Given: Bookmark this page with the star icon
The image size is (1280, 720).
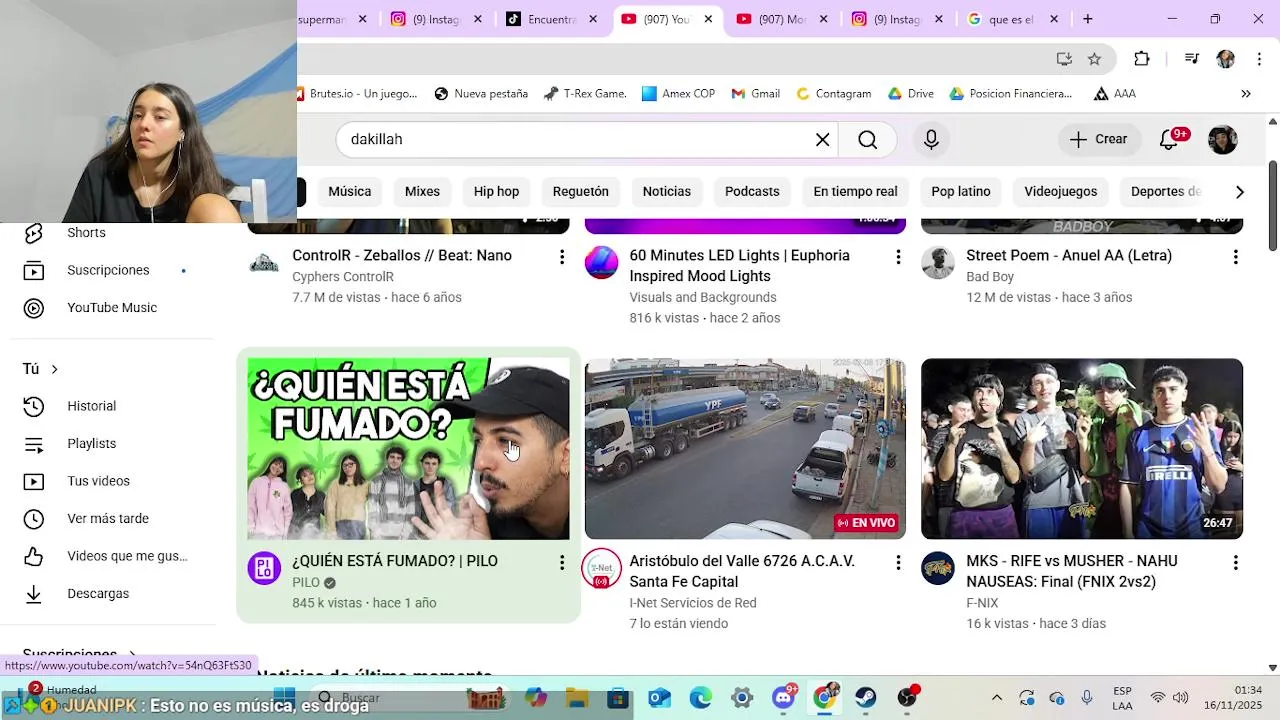Looking at the screenshot, I should (1094, 59).
